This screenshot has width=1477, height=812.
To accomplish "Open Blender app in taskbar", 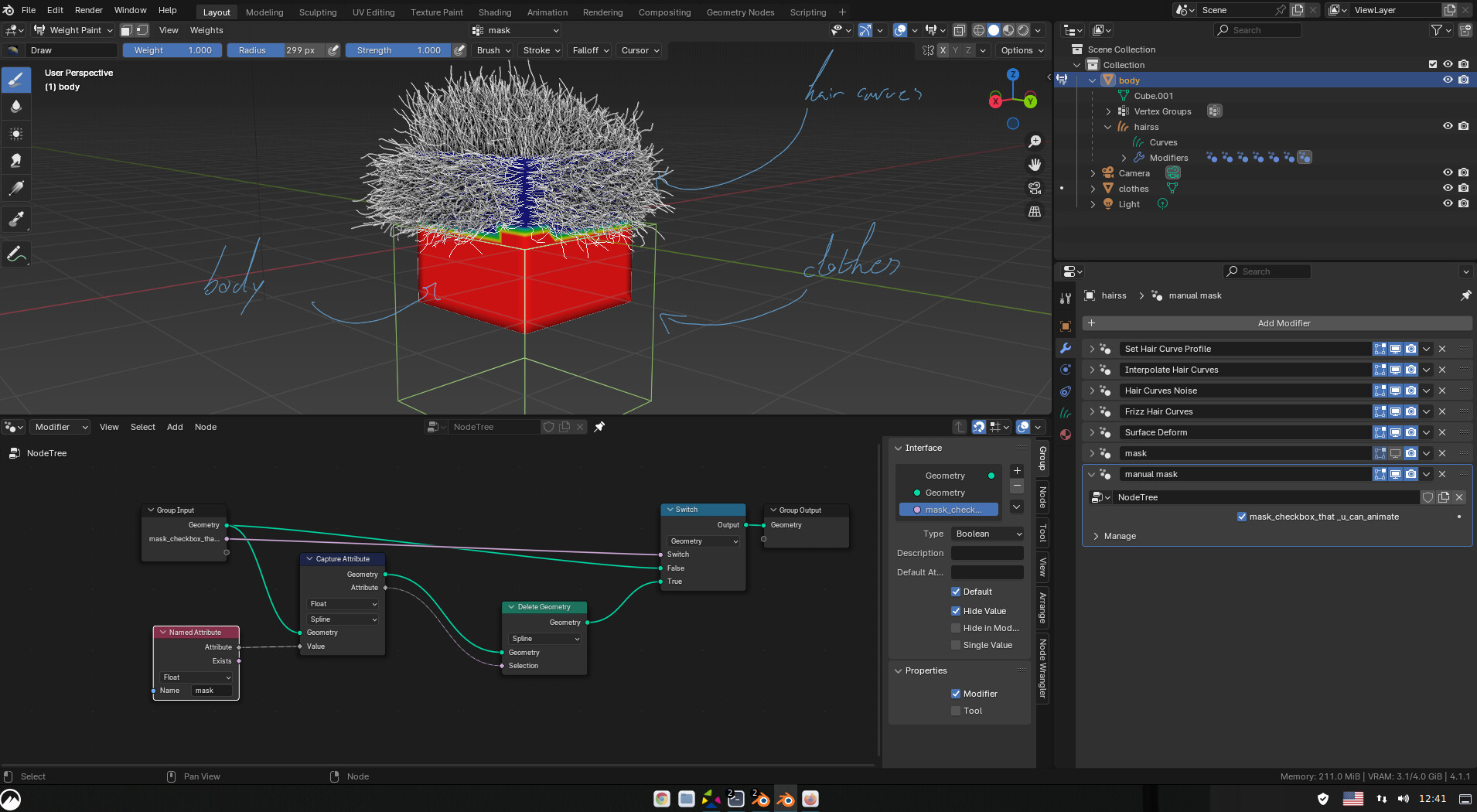I will (x=786, y=799).
